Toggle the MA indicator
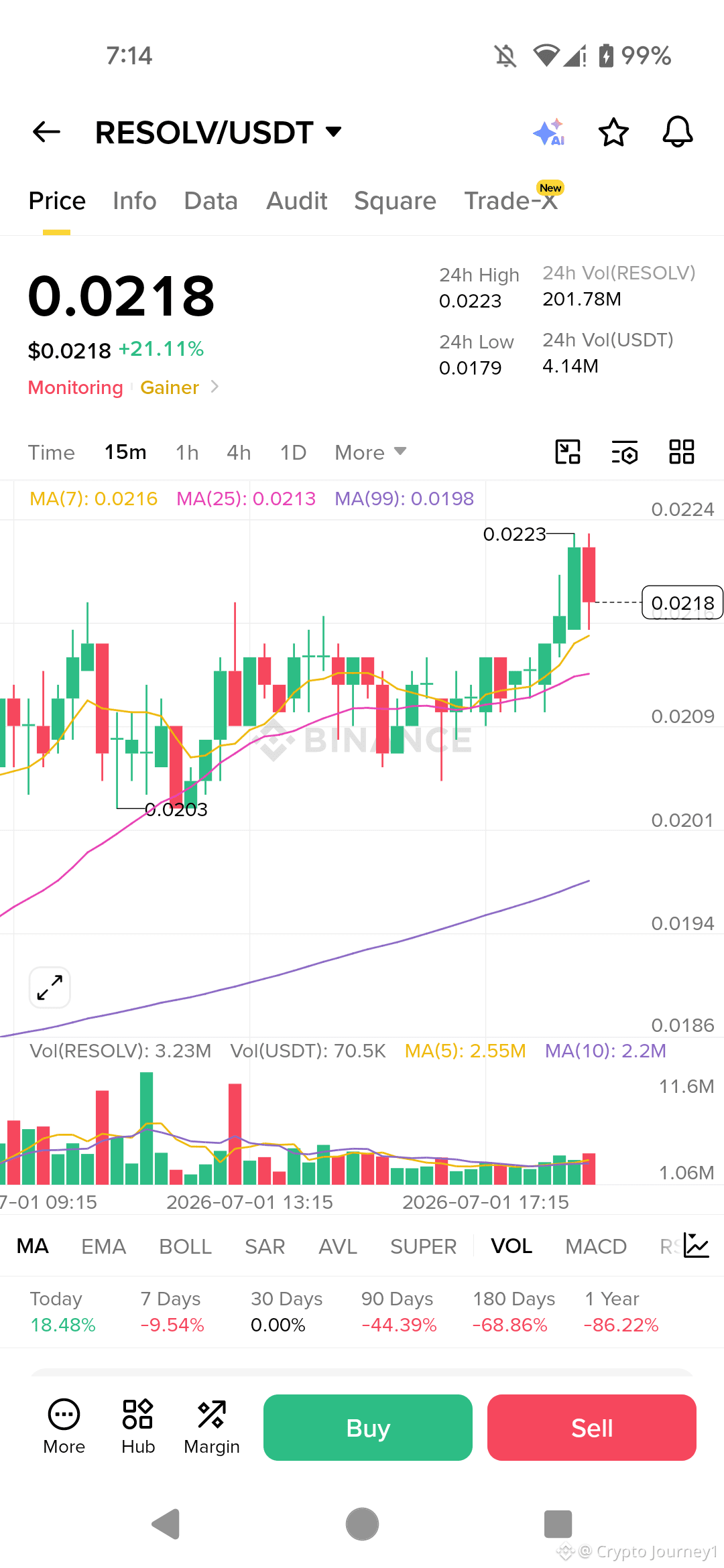The image size is (724, 1568). [x=32, y=1246]
